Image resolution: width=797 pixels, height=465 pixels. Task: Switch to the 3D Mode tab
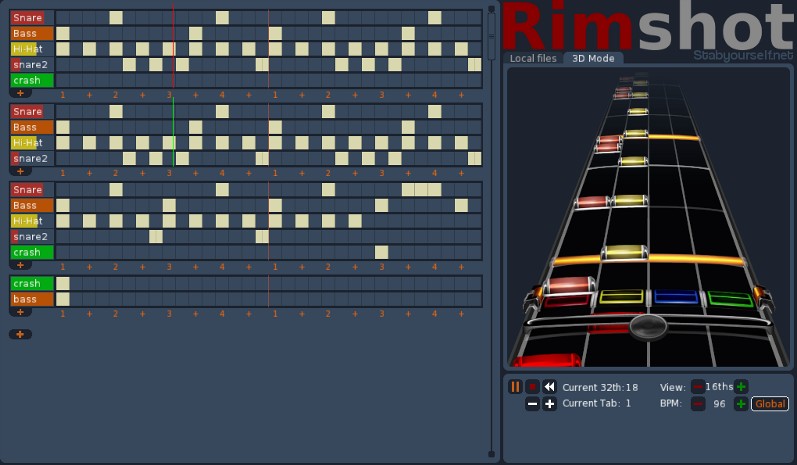tap(593, 58)
